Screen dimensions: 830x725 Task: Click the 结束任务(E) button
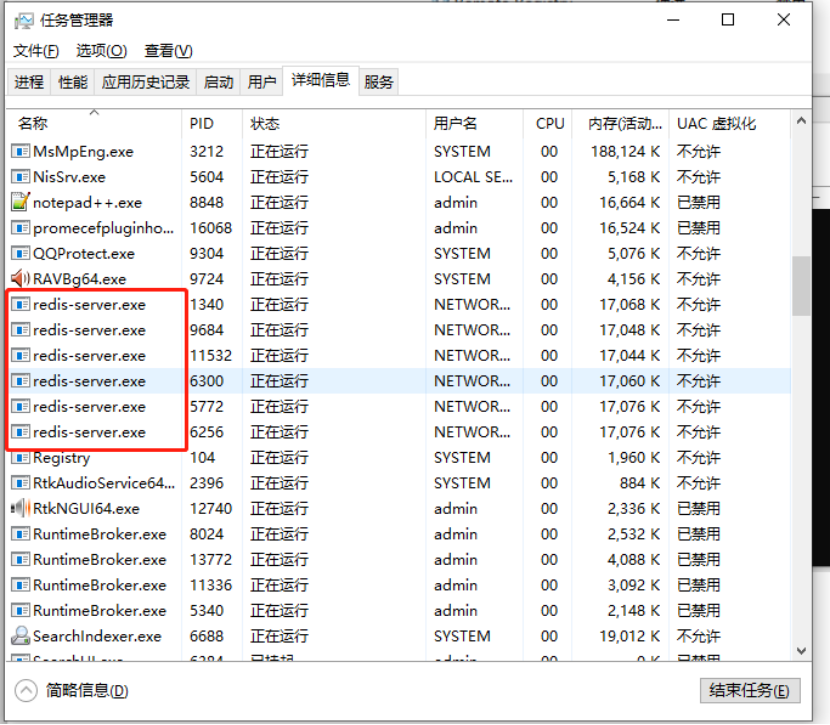point(750,691)
